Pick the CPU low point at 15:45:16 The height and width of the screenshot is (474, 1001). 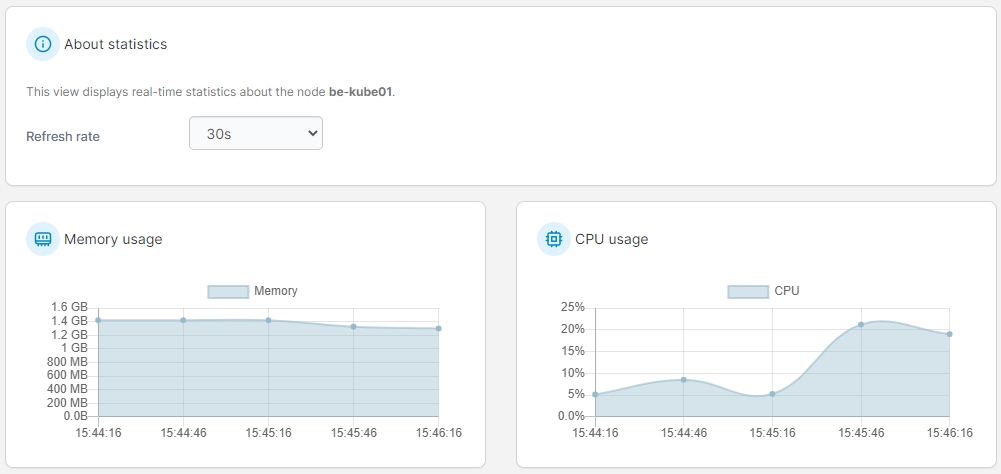tap(772, 393)
